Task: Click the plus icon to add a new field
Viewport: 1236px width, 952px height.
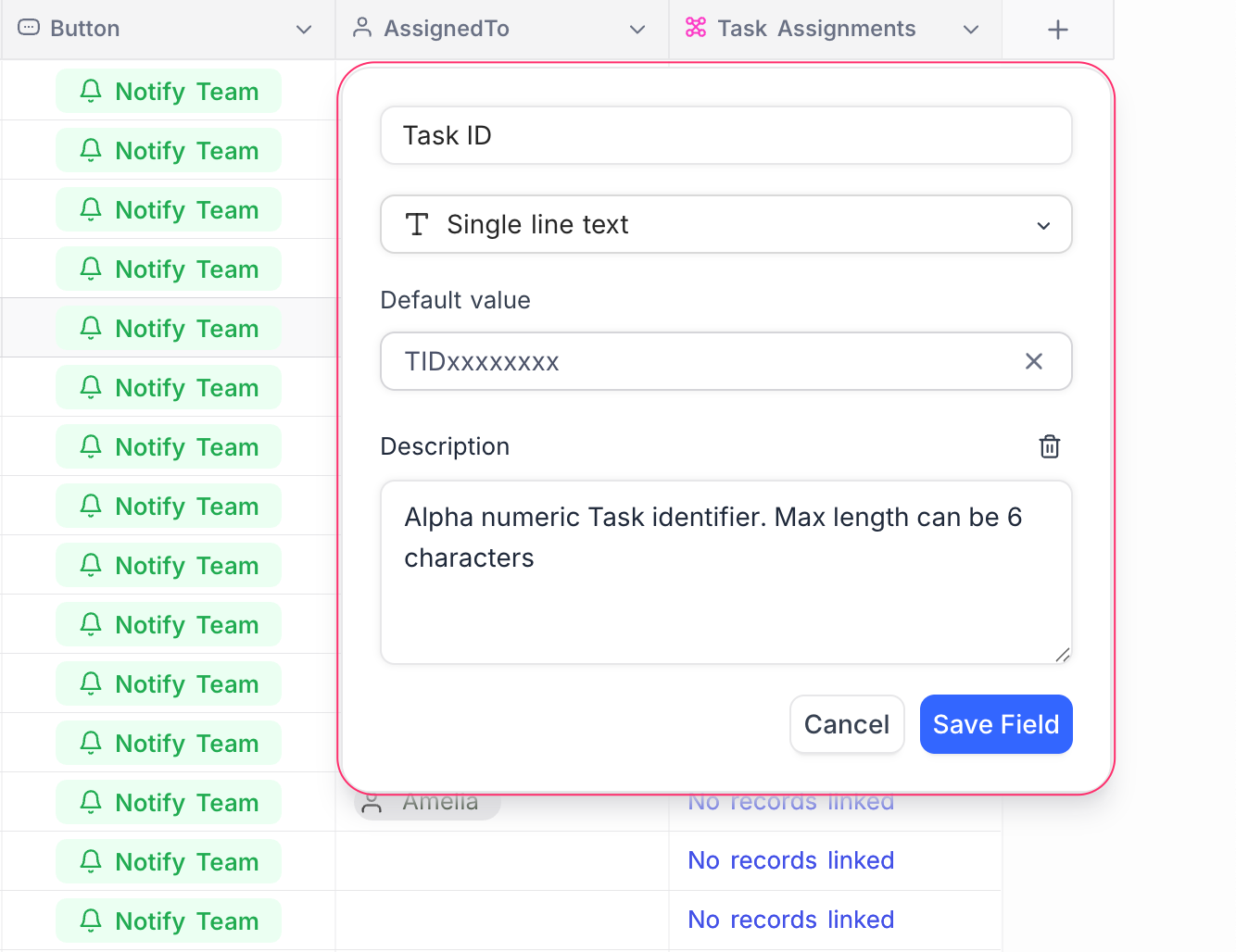Action: click(x=1057, y=29)
